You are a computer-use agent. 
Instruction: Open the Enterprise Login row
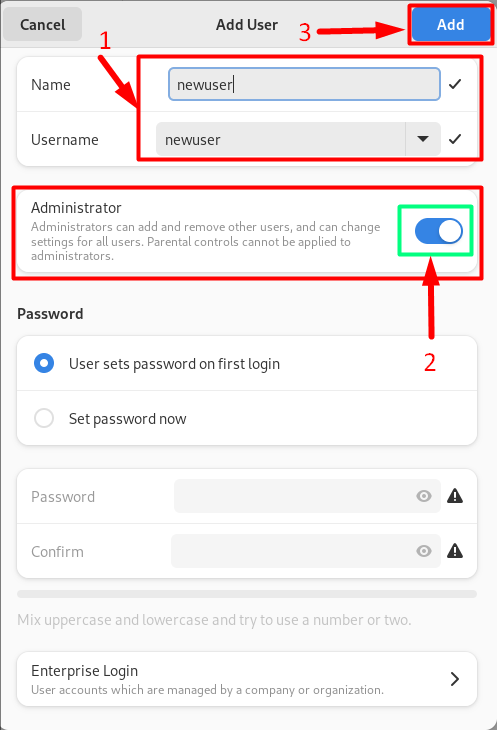247,679
